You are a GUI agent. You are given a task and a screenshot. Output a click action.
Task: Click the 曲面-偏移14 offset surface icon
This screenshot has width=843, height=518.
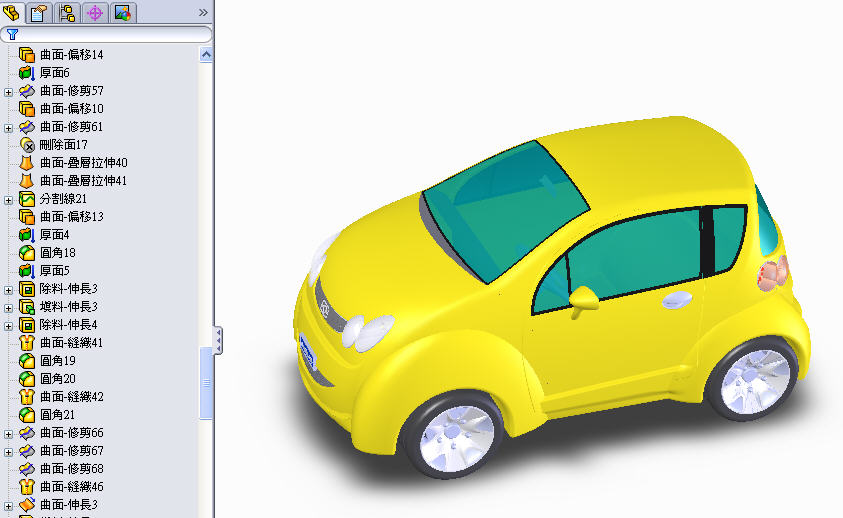27,55
